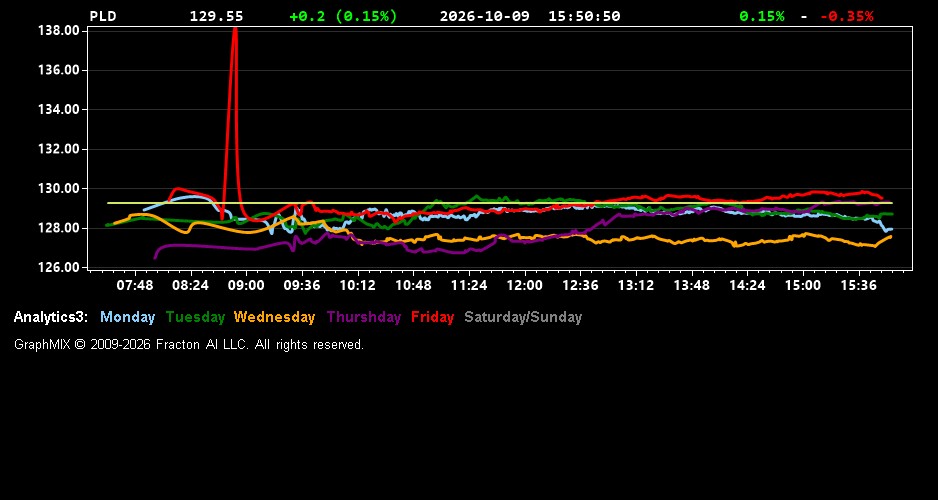
Task: Toggle the Monday series legend
Action: [x=127, y=318]
